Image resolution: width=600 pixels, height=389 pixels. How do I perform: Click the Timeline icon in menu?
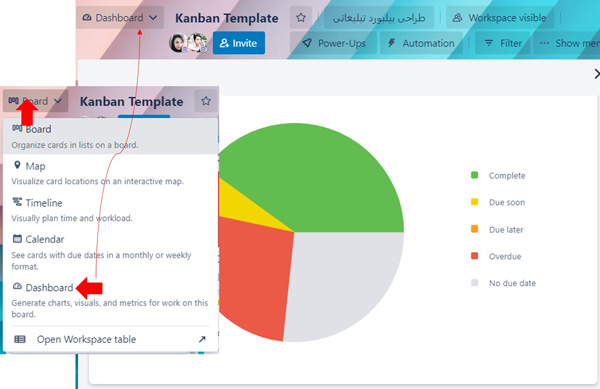tap(17, 202)
